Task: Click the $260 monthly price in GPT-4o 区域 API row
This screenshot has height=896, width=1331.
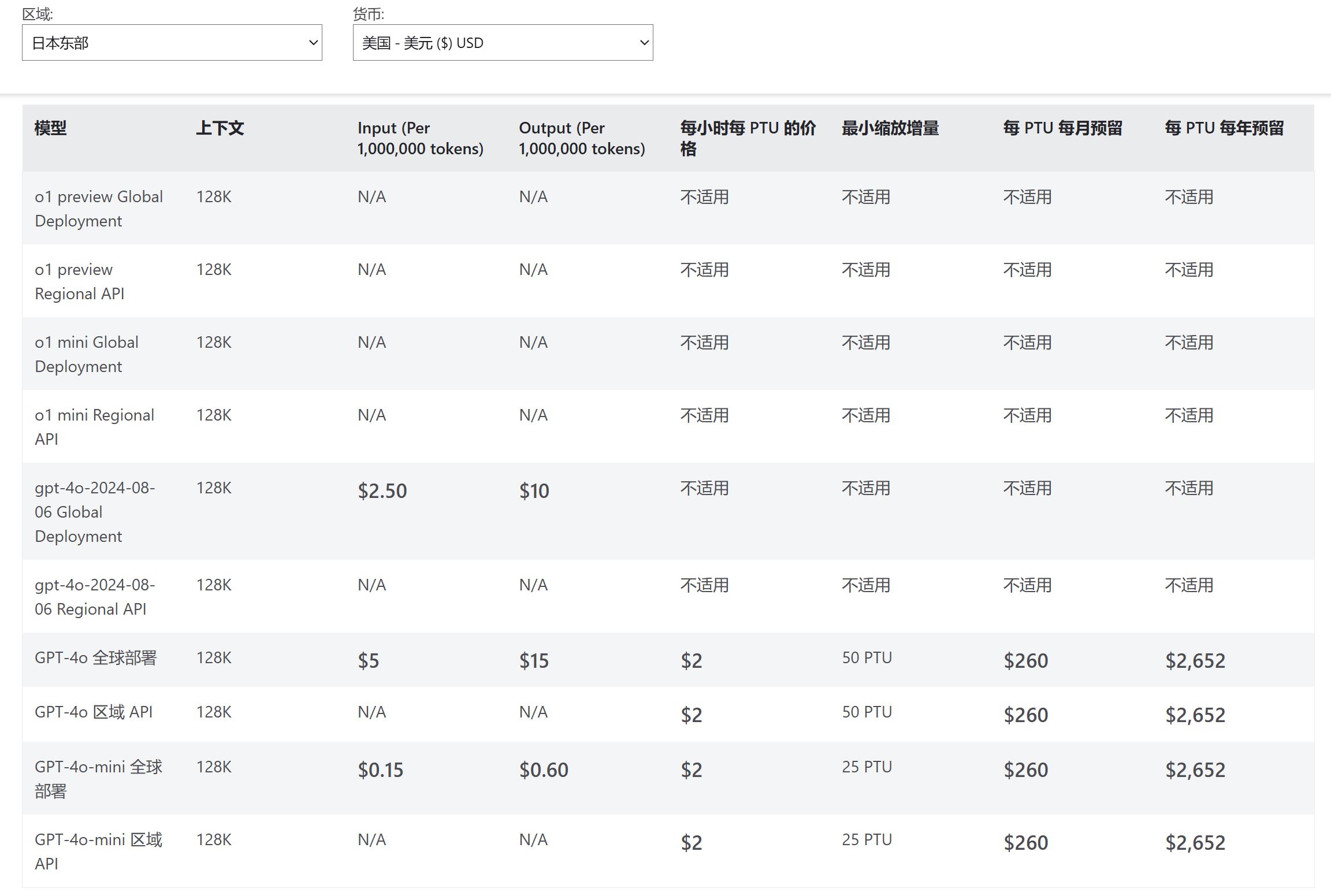Action: (x=1026, y=715)
